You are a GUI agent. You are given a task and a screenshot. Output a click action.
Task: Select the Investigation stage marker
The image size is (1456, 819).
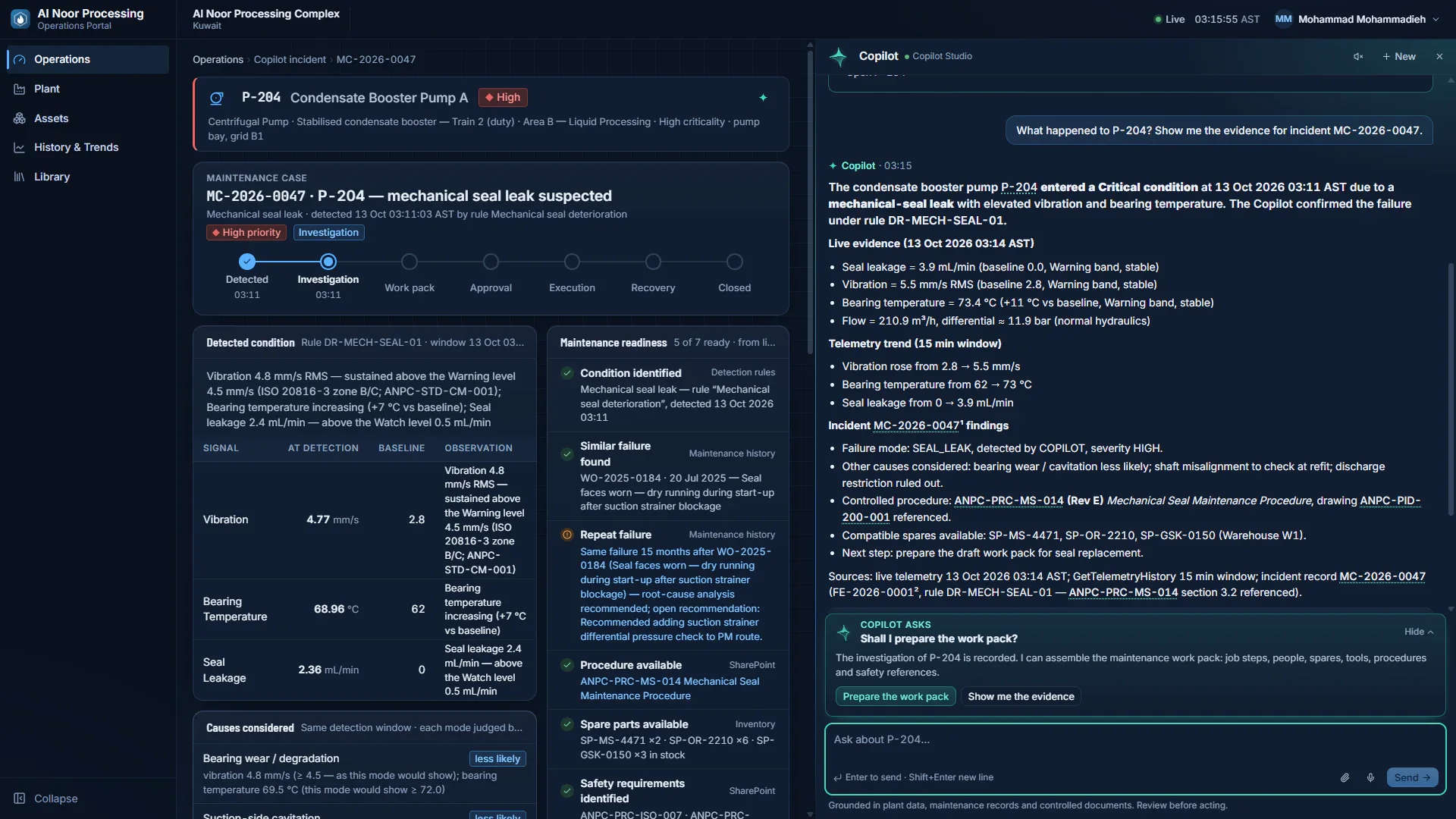pos(328,262)
